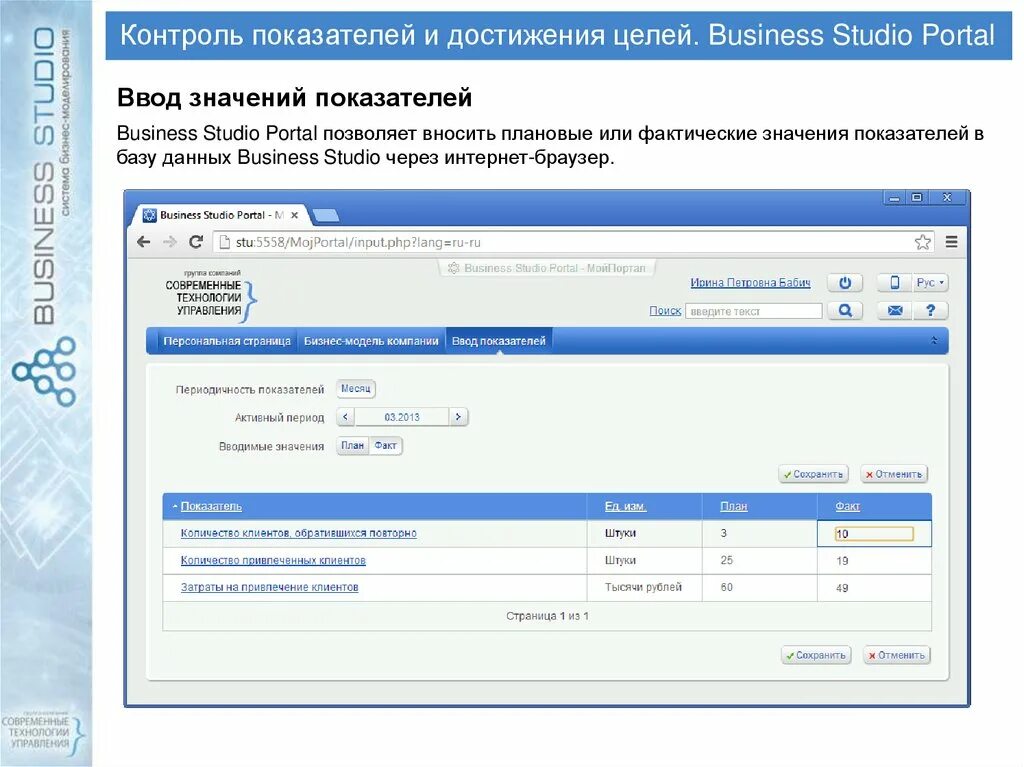Image resolution: width=1024 pixels, height=767 pixels.
Task: Toggle entered values to Факт
Action: tap(385, 446)
